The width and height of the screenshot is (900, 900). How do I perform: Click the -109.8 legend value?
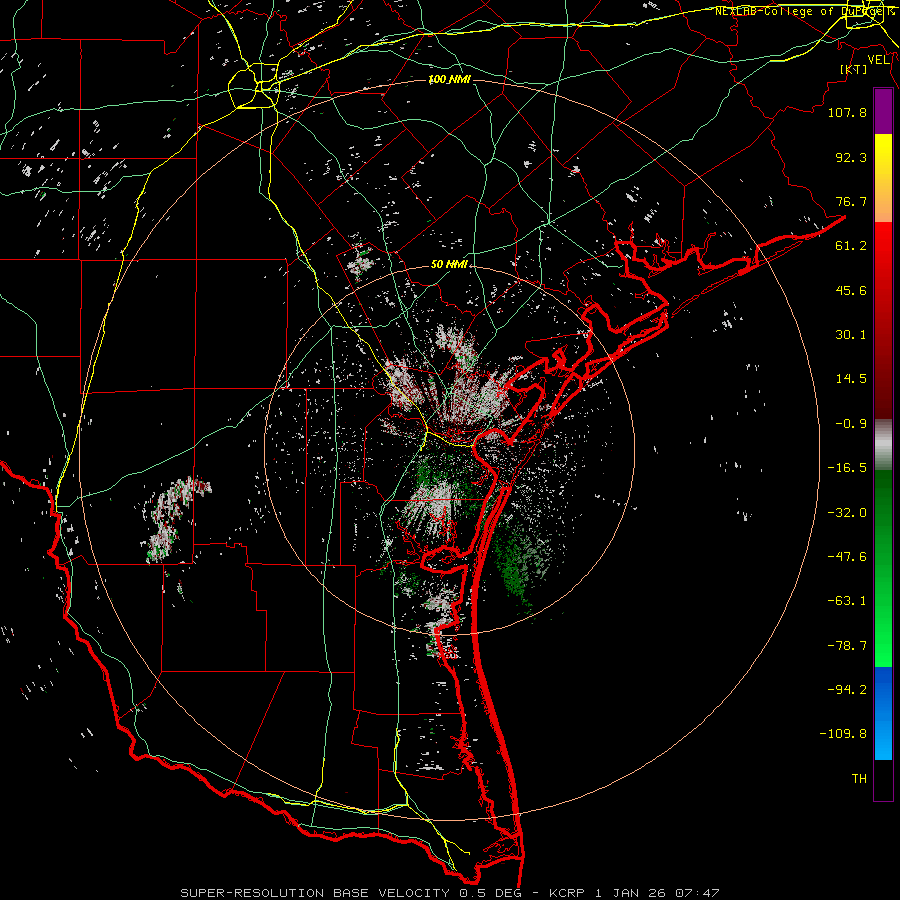[x=843, y=734]
